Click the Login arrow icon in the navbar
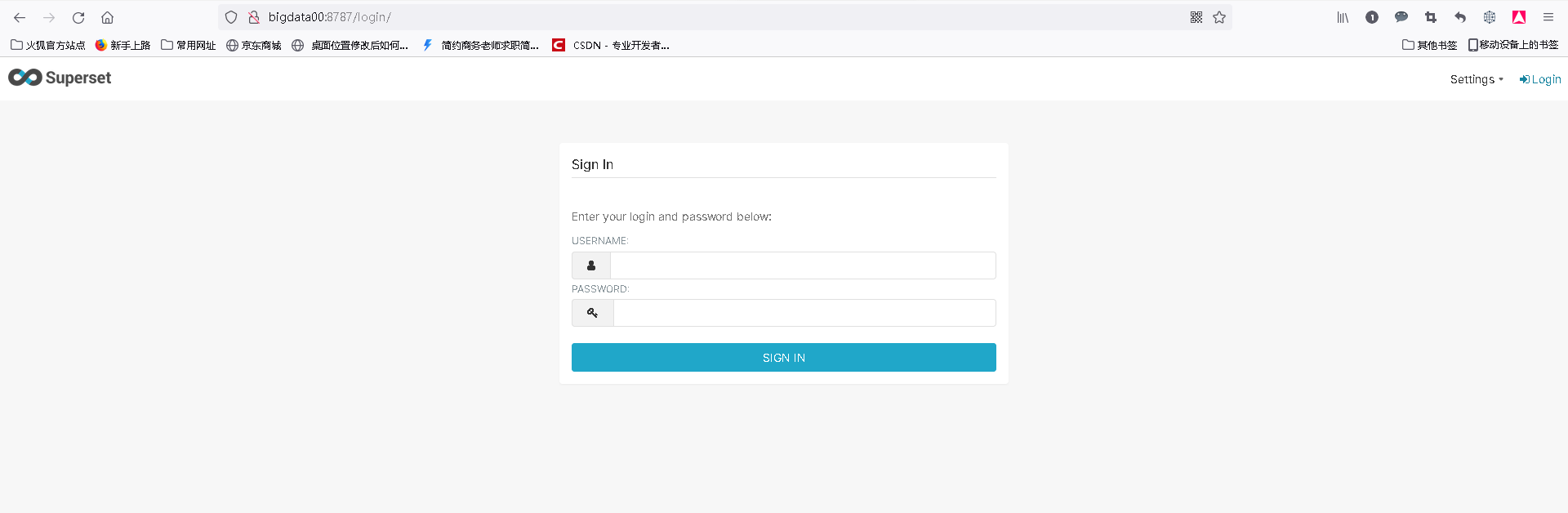 coord(1524,79)
